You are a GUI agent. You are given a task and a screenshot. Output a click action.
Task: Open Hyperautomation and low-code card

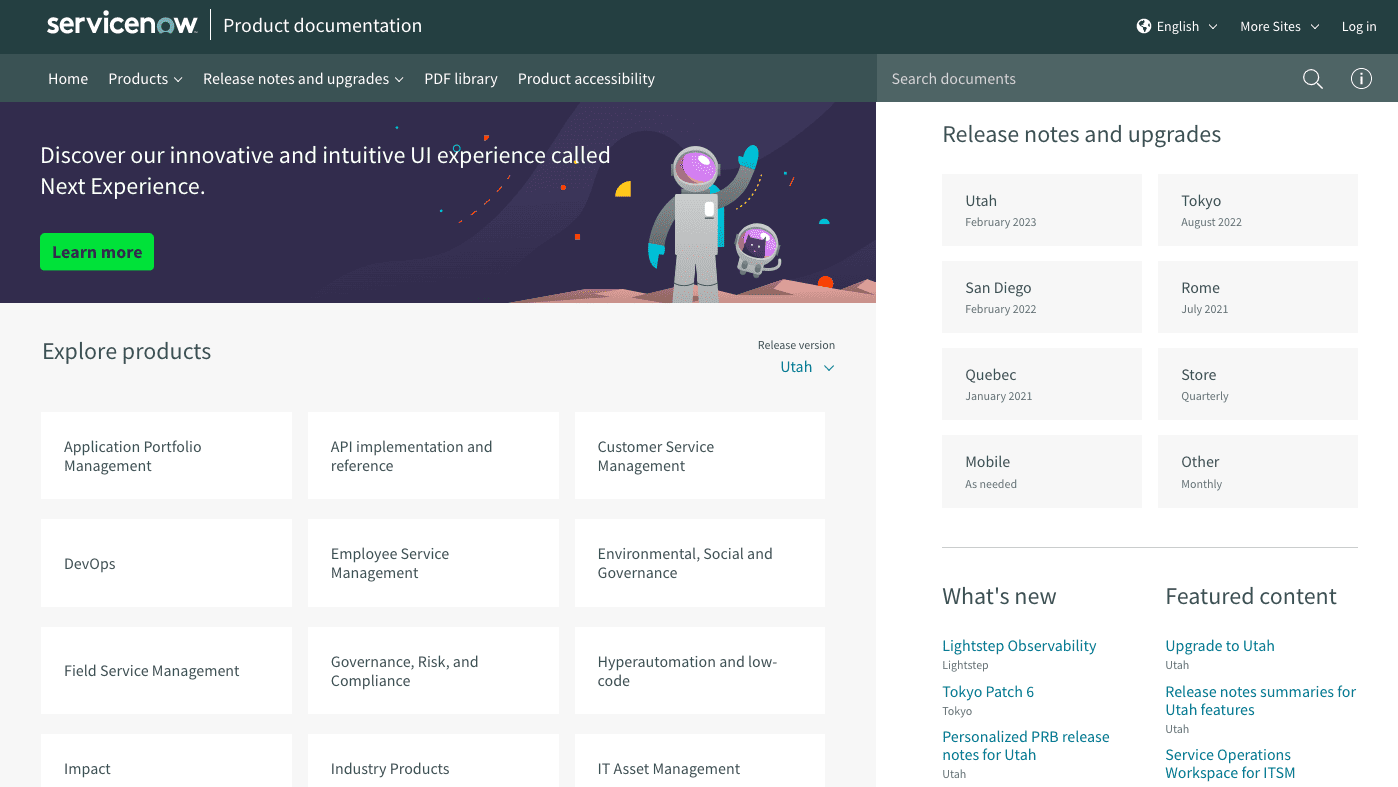(x=700, y=671)
